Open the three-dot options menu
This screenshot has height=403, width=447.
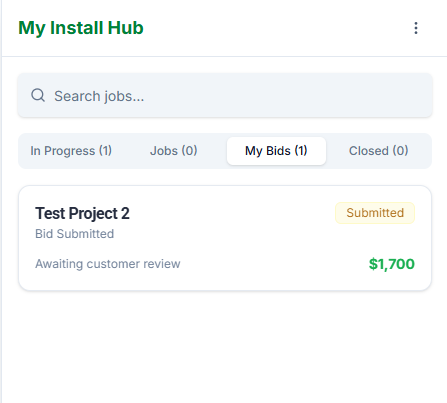pos(416,28)
